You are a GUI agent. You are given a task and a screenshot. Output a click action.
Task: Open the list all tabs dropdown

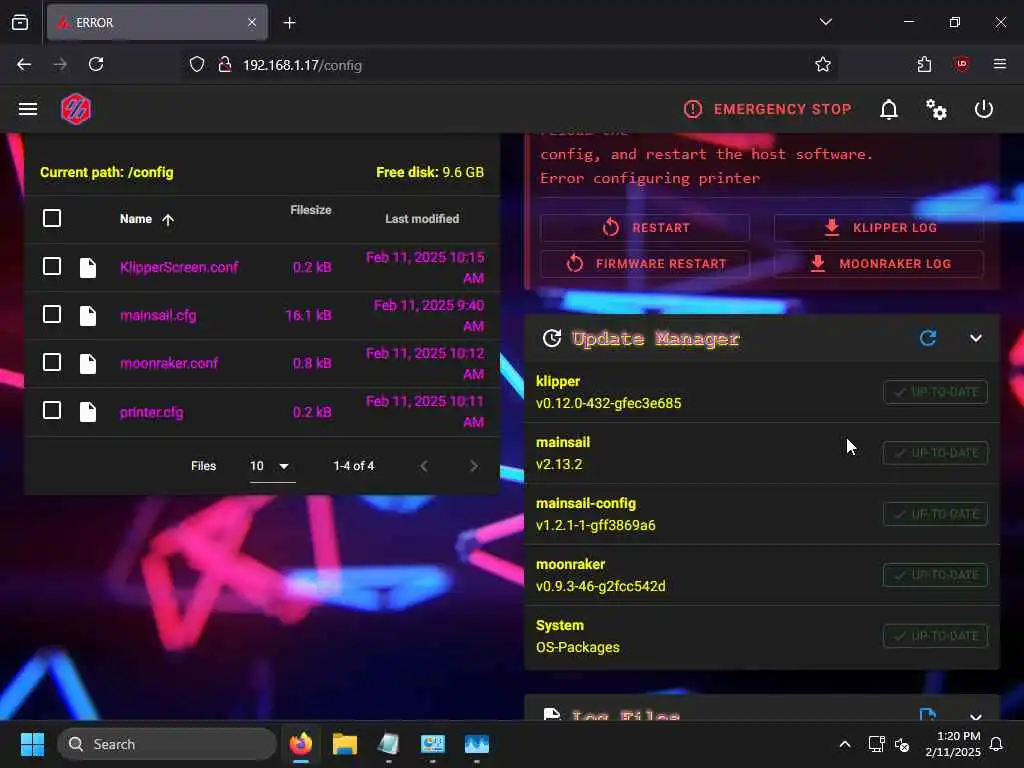click(x=825, y=22)
